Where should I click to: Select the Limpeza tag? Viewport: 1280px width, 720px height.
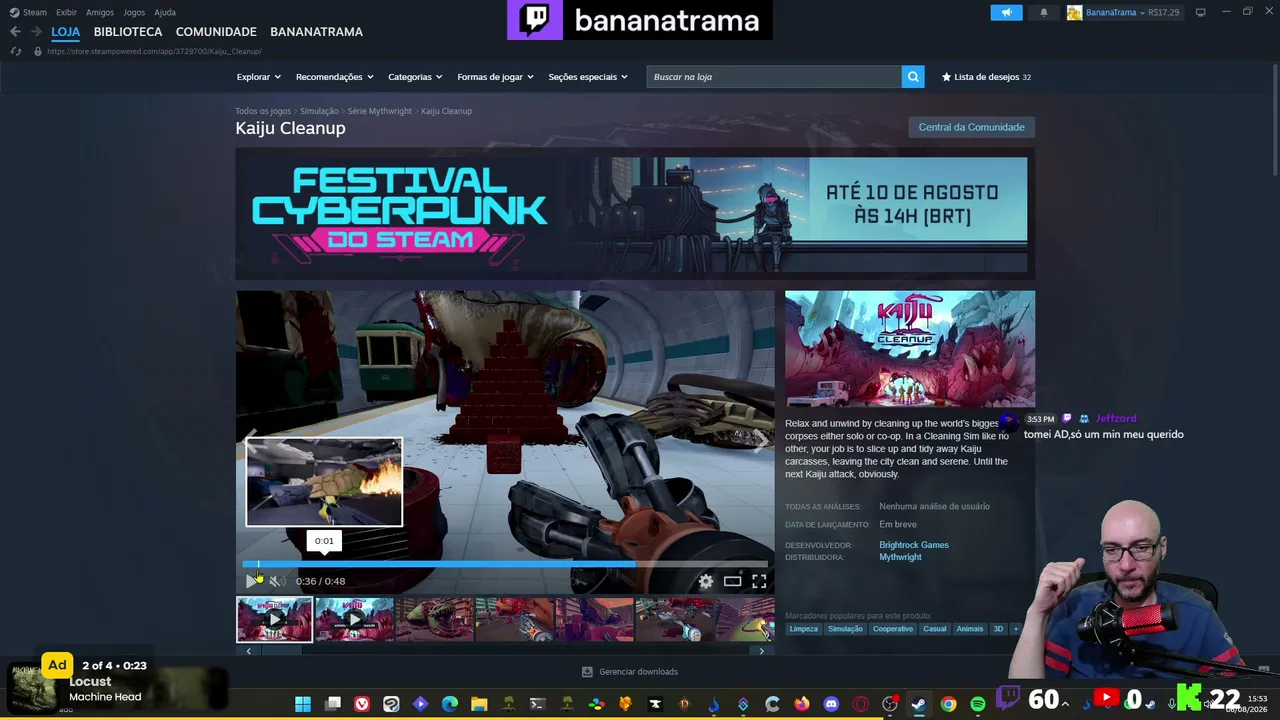point(803,629)
